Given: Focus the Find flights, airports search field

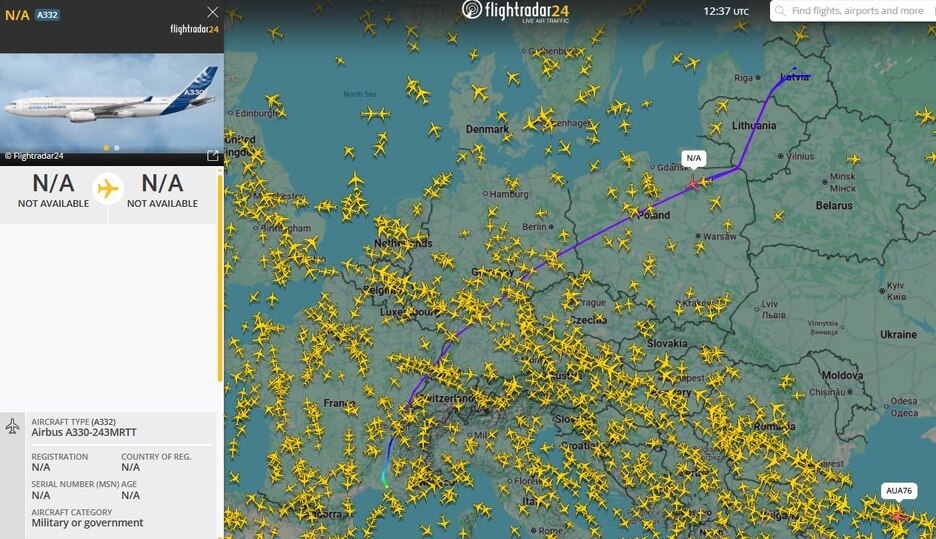Looking at the screenshot, I should coord(854,11).
